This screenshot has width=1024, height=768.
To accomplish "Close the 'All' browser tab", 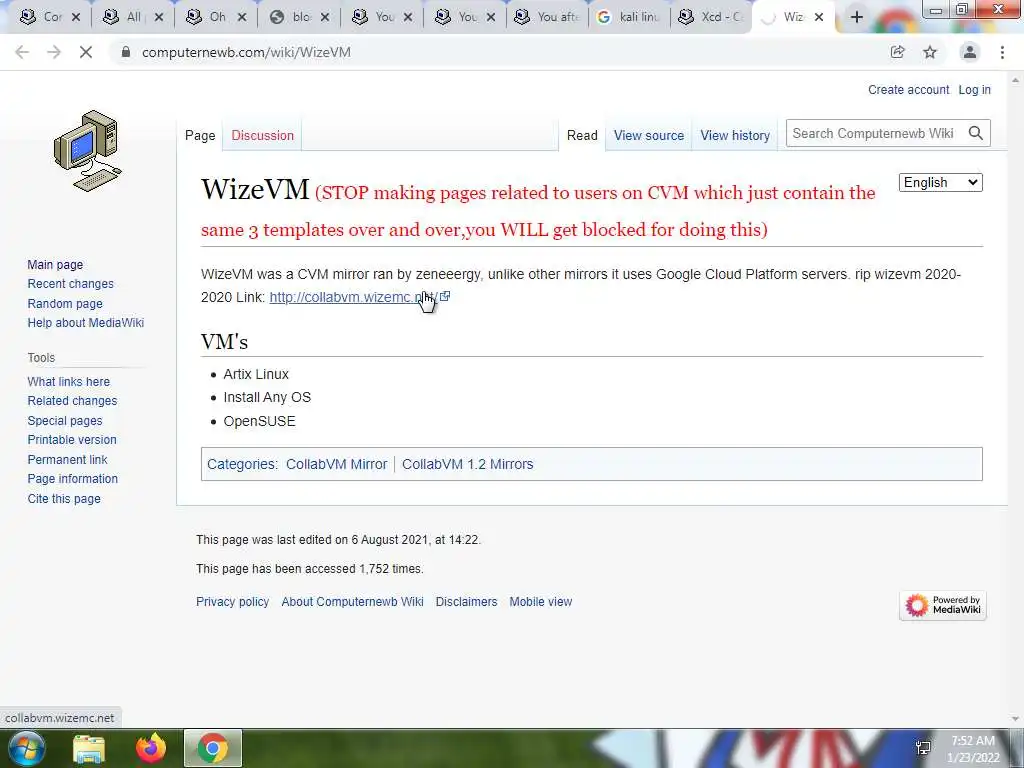I will point(159,17).
